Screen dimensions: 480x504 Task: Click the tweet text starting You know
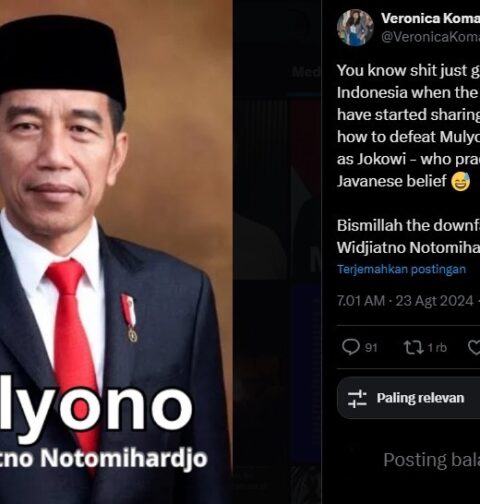(408, 126)
